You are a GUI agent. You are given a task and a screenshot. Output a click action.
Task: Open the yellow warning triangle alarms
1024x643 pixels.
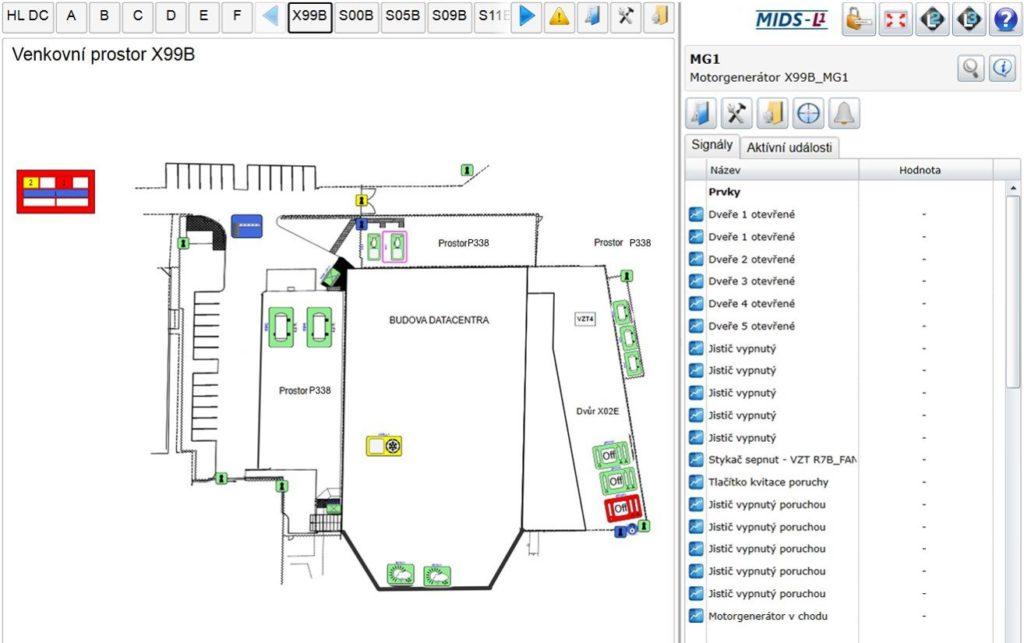pyautogui.click(x=559, y=16)
